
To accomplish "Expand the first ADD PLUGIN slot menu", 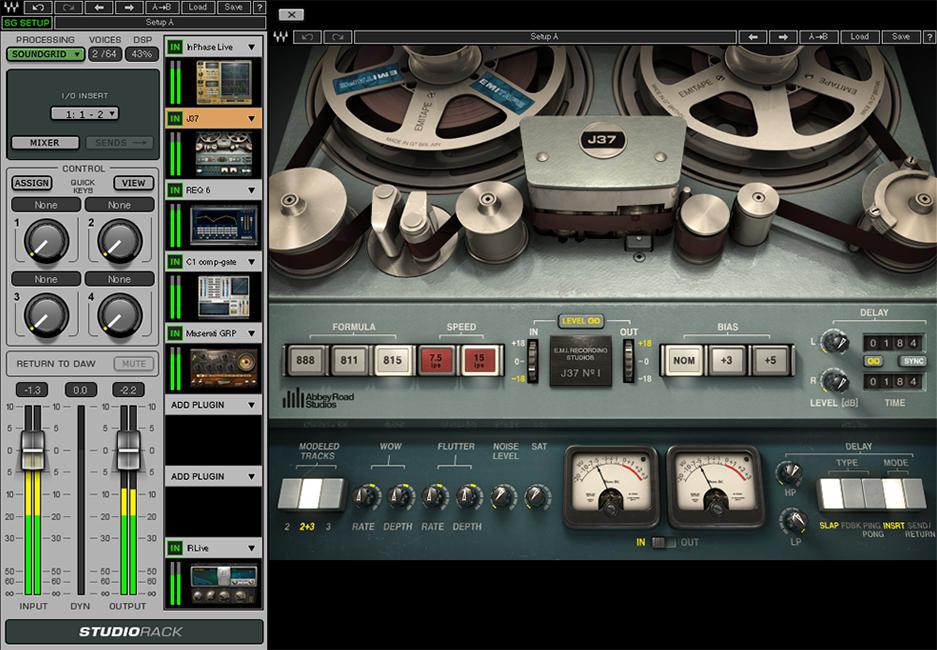I will coord(251,405).
